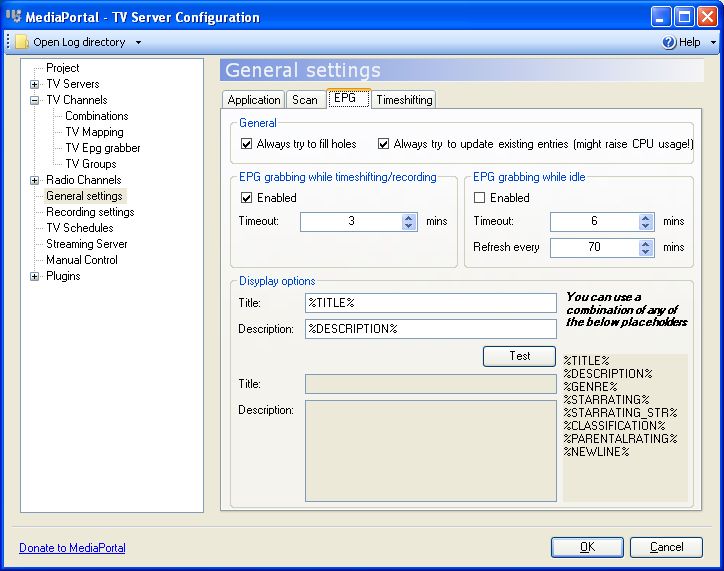This screenshot has width=724, height=571.
Task: Increase the timeshifting Timeout spinner value
Action: [x=409, y=217]
